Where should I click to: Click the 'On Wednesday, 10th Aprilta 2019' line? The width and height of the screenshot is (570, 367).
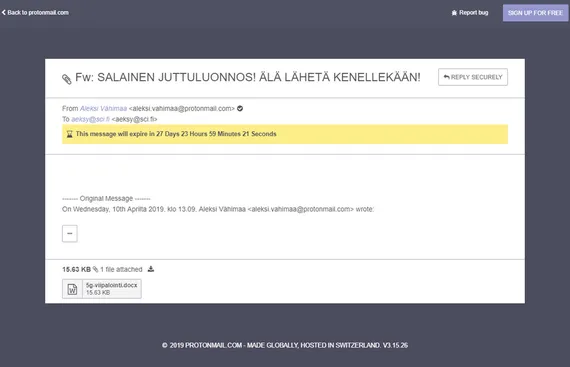pos(218,209)
